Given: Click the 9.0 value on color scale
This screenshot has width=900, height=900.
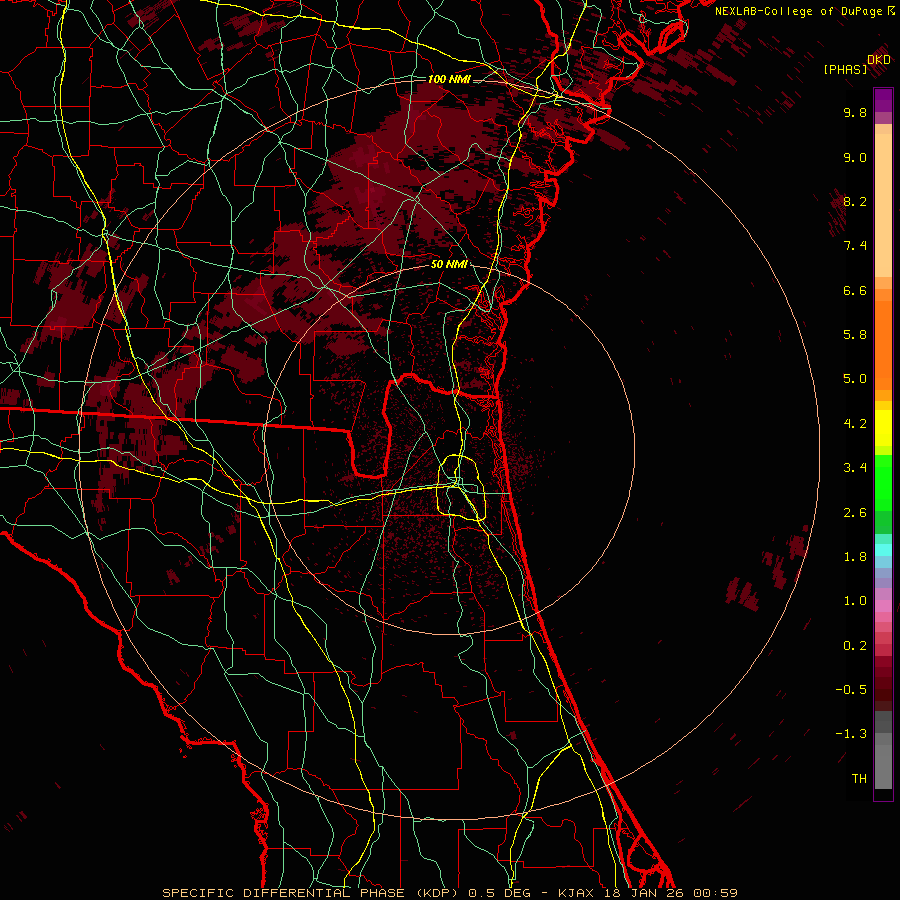Looking at the screenshot, I should tap(855, 157).
